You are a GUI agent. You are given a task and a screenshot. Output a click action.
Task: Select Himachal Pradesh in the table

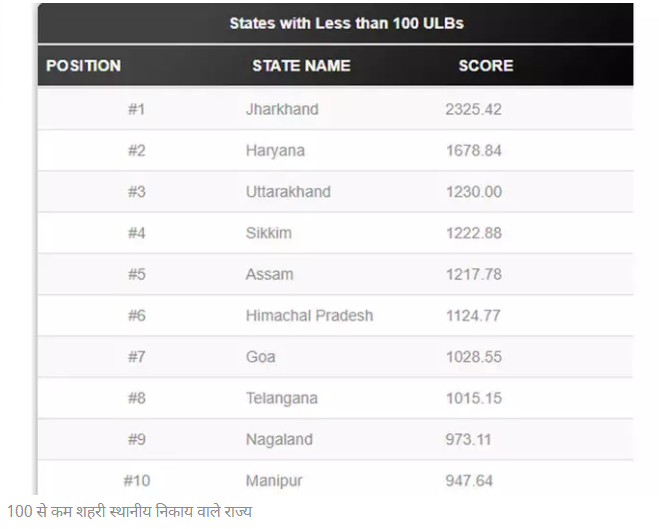click(309, 316)
